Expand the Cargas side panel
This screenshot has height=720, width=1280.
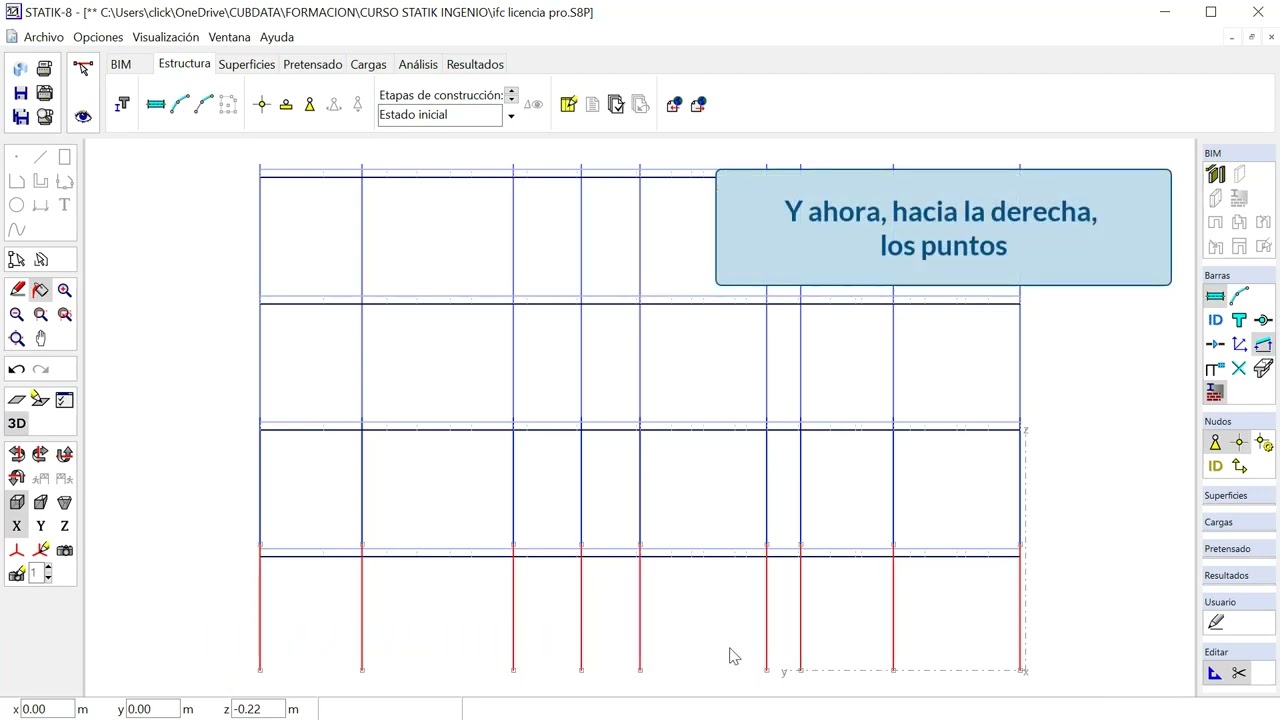point(1238,522)
